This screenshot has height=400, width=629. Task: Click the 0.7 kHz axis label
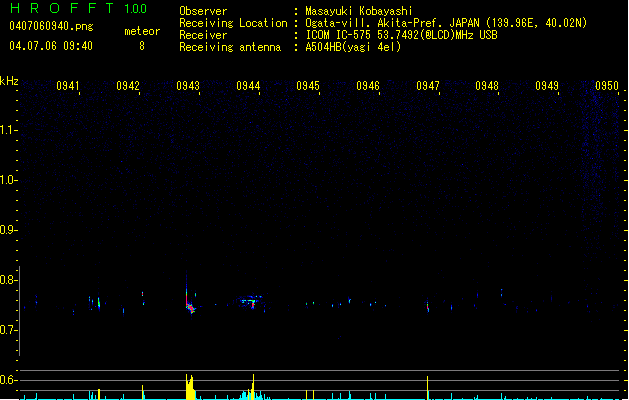[9, 330]
